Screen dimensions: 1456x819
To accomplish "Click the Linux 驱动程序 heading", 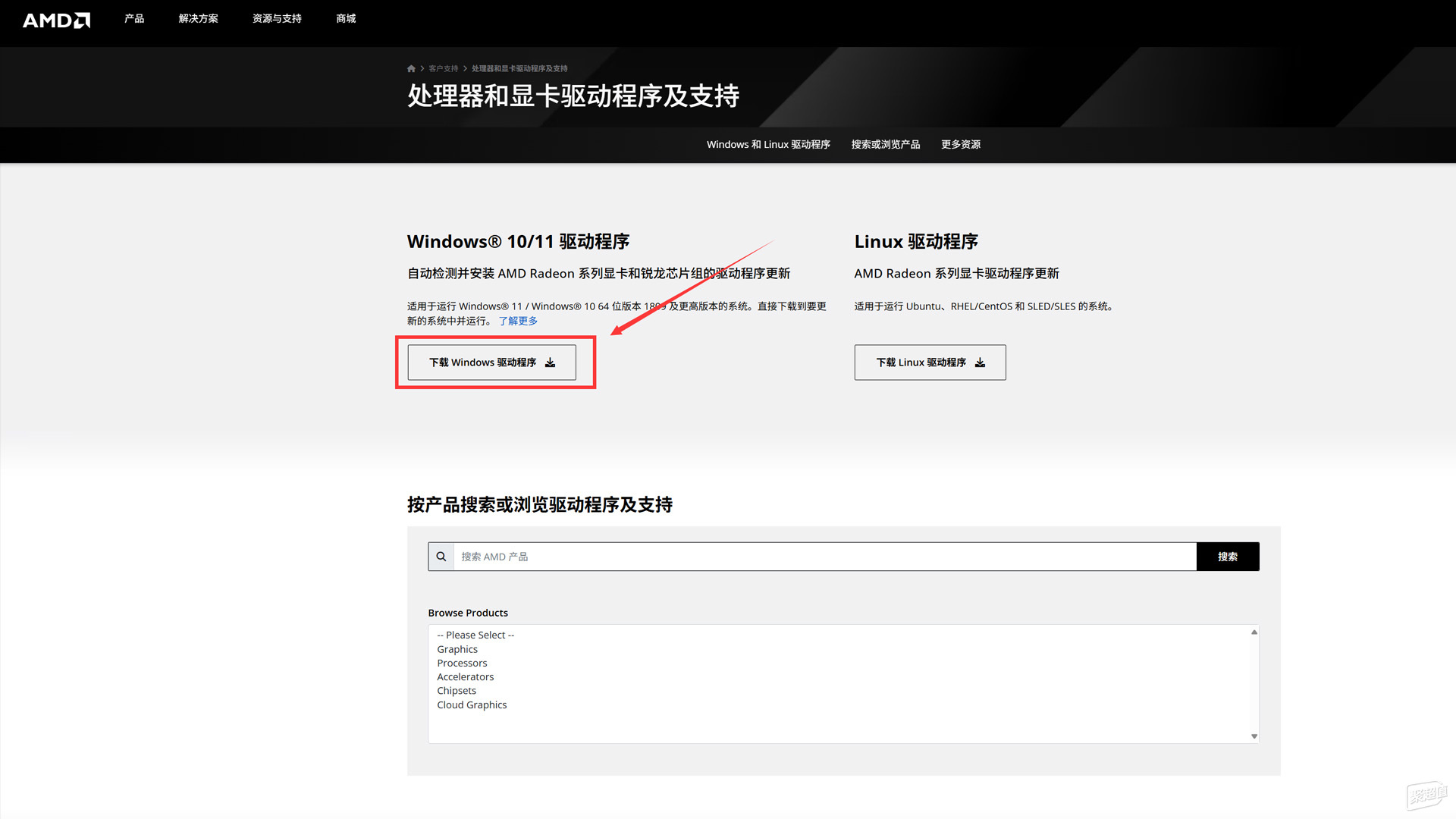I will click(916, 241).
